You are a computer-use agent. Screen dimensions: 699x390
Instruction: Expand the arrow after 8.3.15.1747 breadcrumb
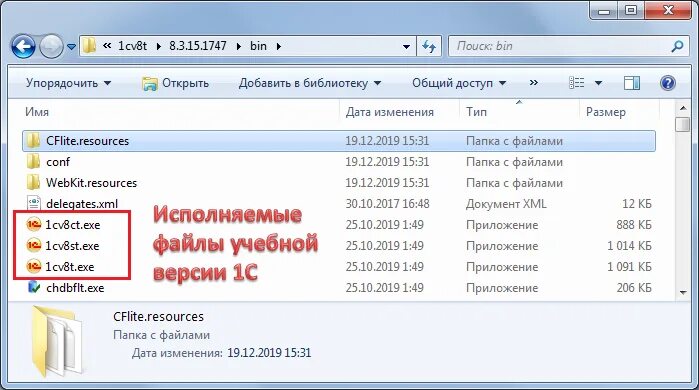point(239,46)
